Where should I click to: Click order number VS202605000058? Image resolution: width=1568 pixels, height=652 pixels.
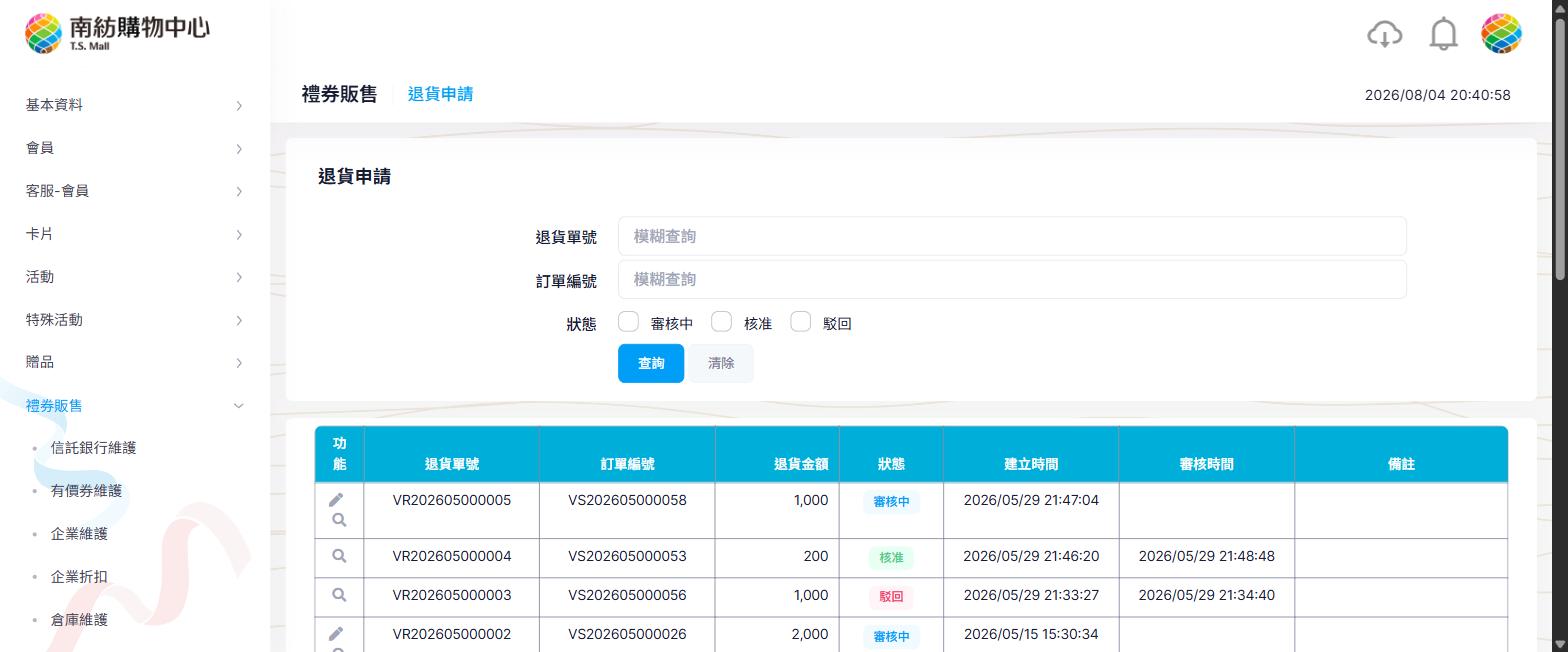click(x=627, y=500)
